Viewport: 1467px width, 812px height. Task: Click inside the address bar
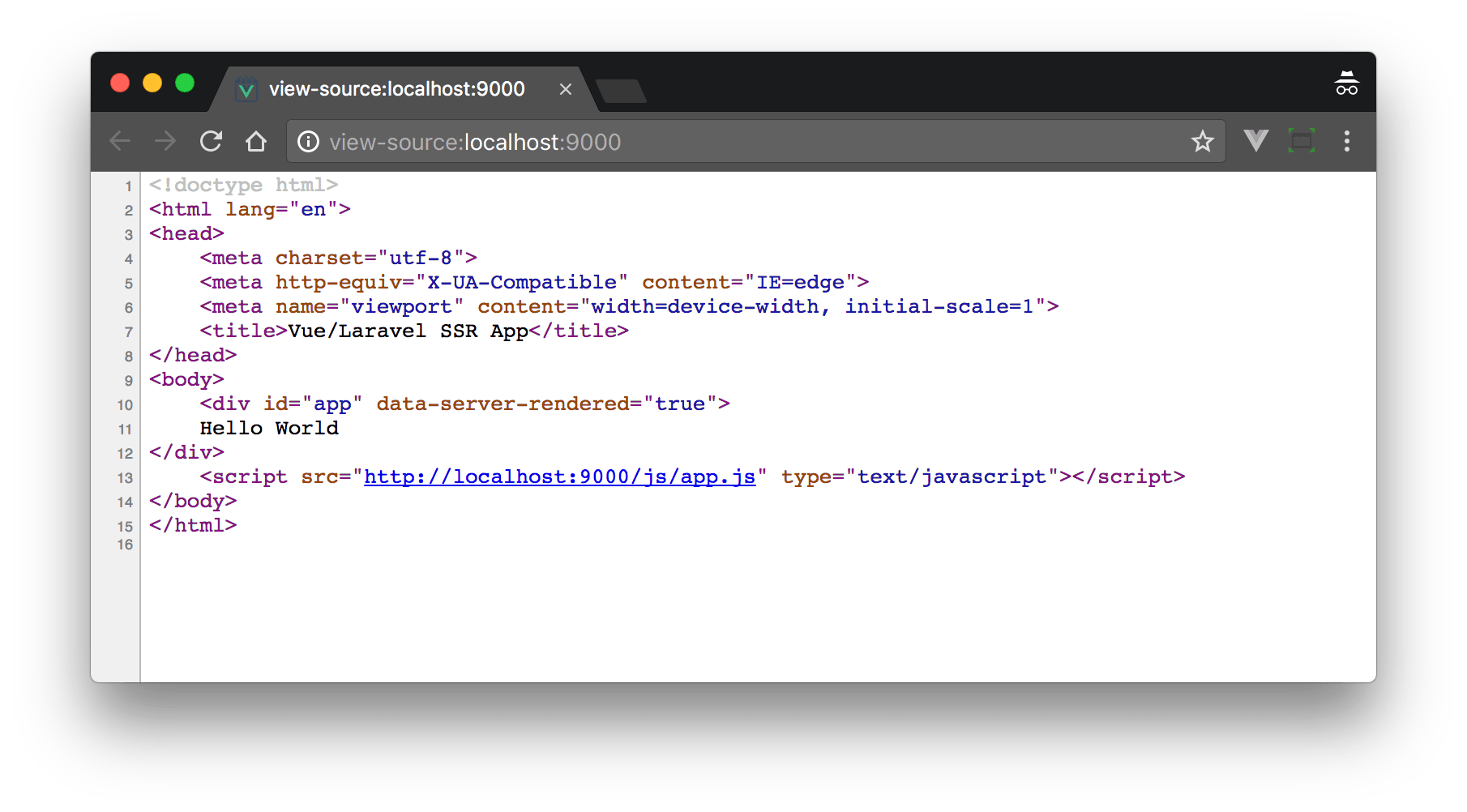pos(729,141)
